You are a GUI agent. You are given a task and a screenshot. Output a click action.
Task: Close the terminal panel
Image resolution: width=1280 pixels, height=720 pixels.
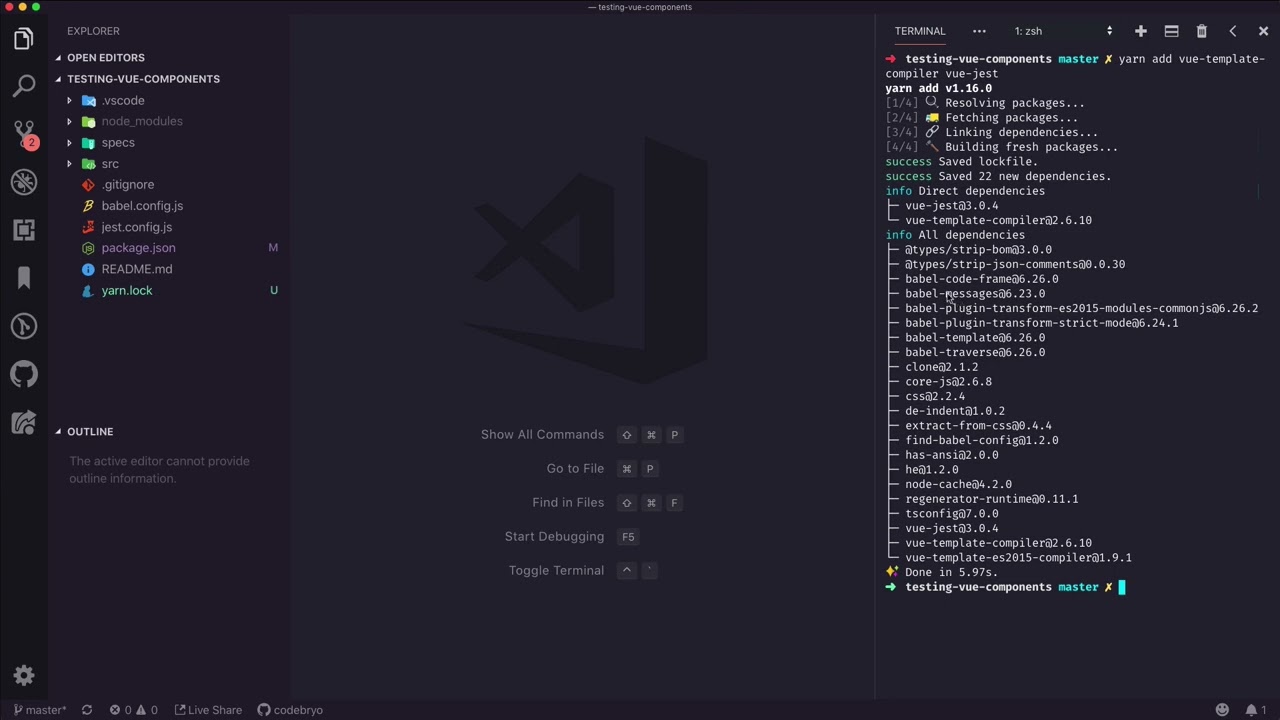(x=1263, y=31)
